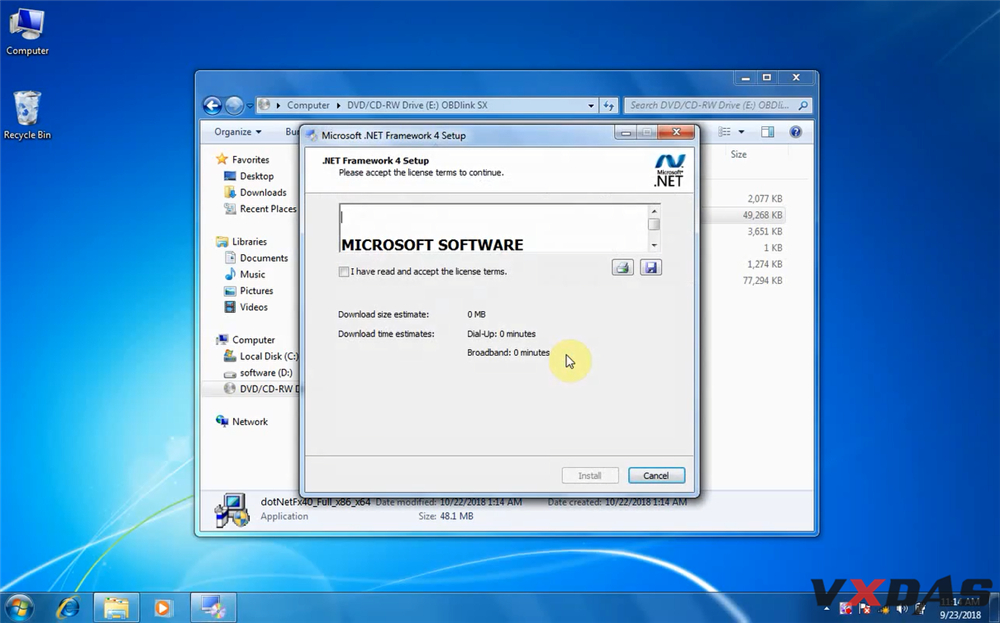Image resolution: width=1000 pixels, height=623 pixels.
Task: Select the file row sized 49,268 KB
Action: point(744,215)
